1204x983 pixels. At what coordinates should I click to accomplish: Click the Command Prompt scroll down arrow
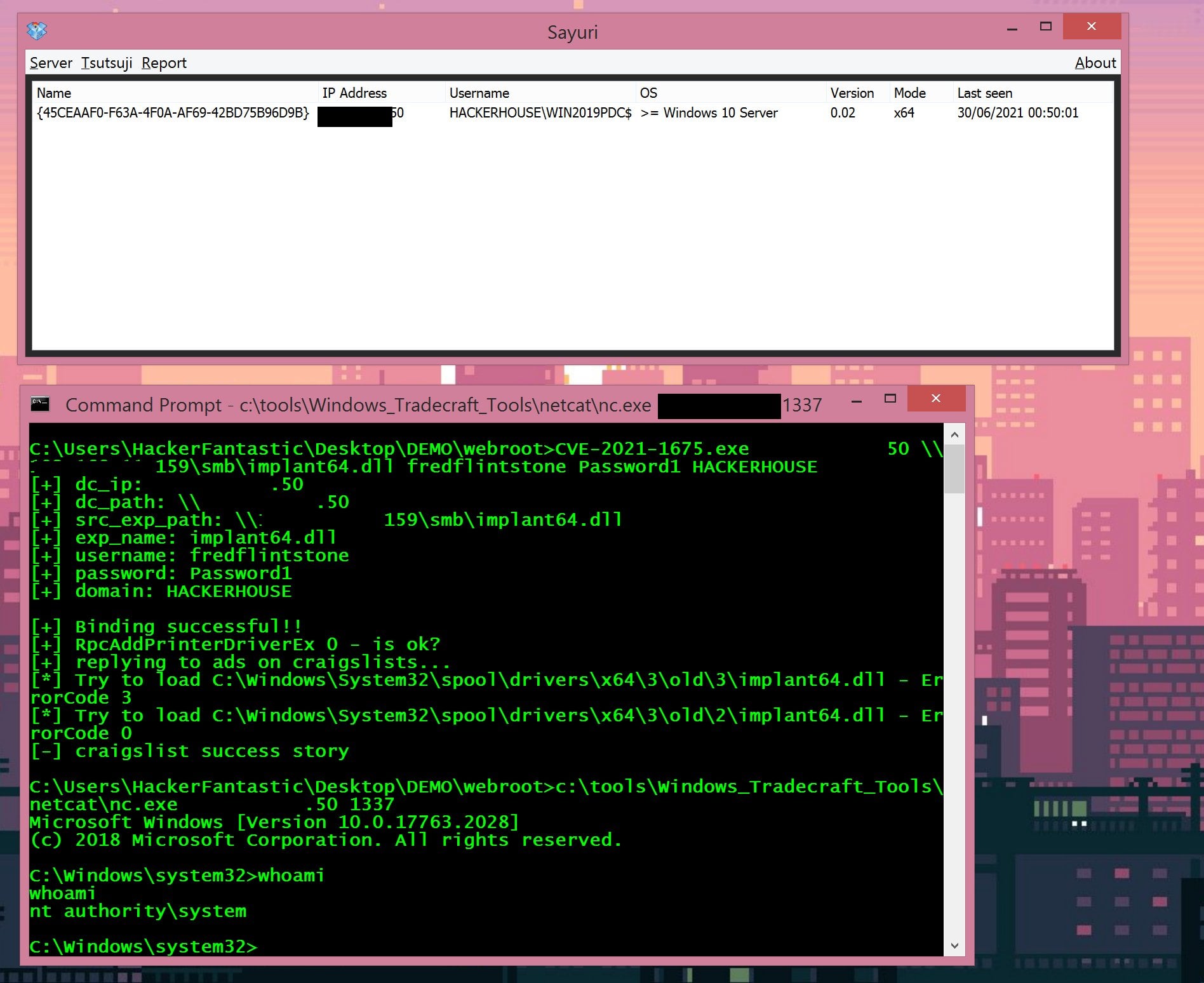[954, 946]
